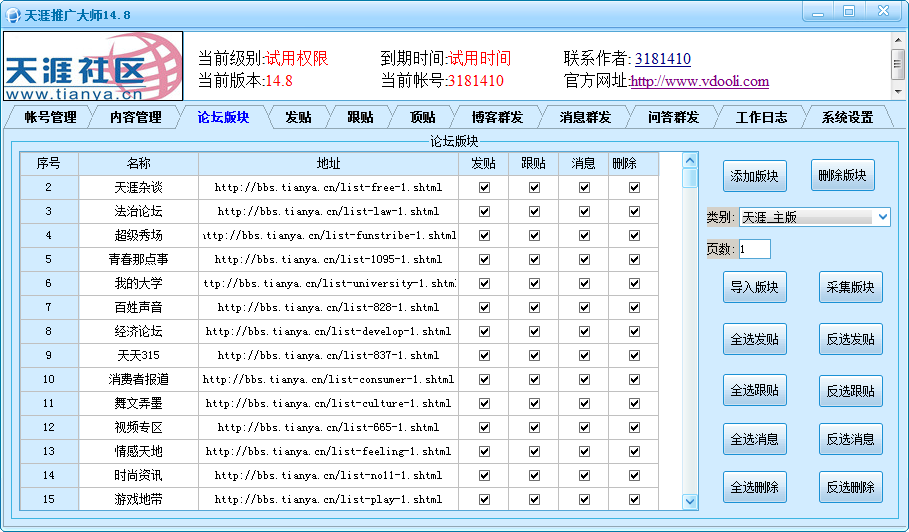Screen dimensions: 909x532
Task: Click the Tianya community logo image
Action: click(x=94, y=67)
